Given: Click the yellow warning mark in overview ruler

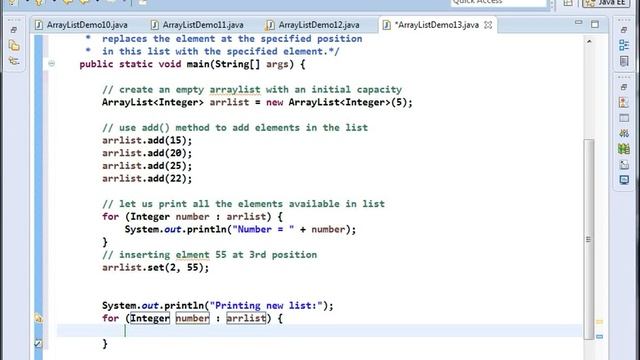Looking at the screenshot, I should click(599, 322).
